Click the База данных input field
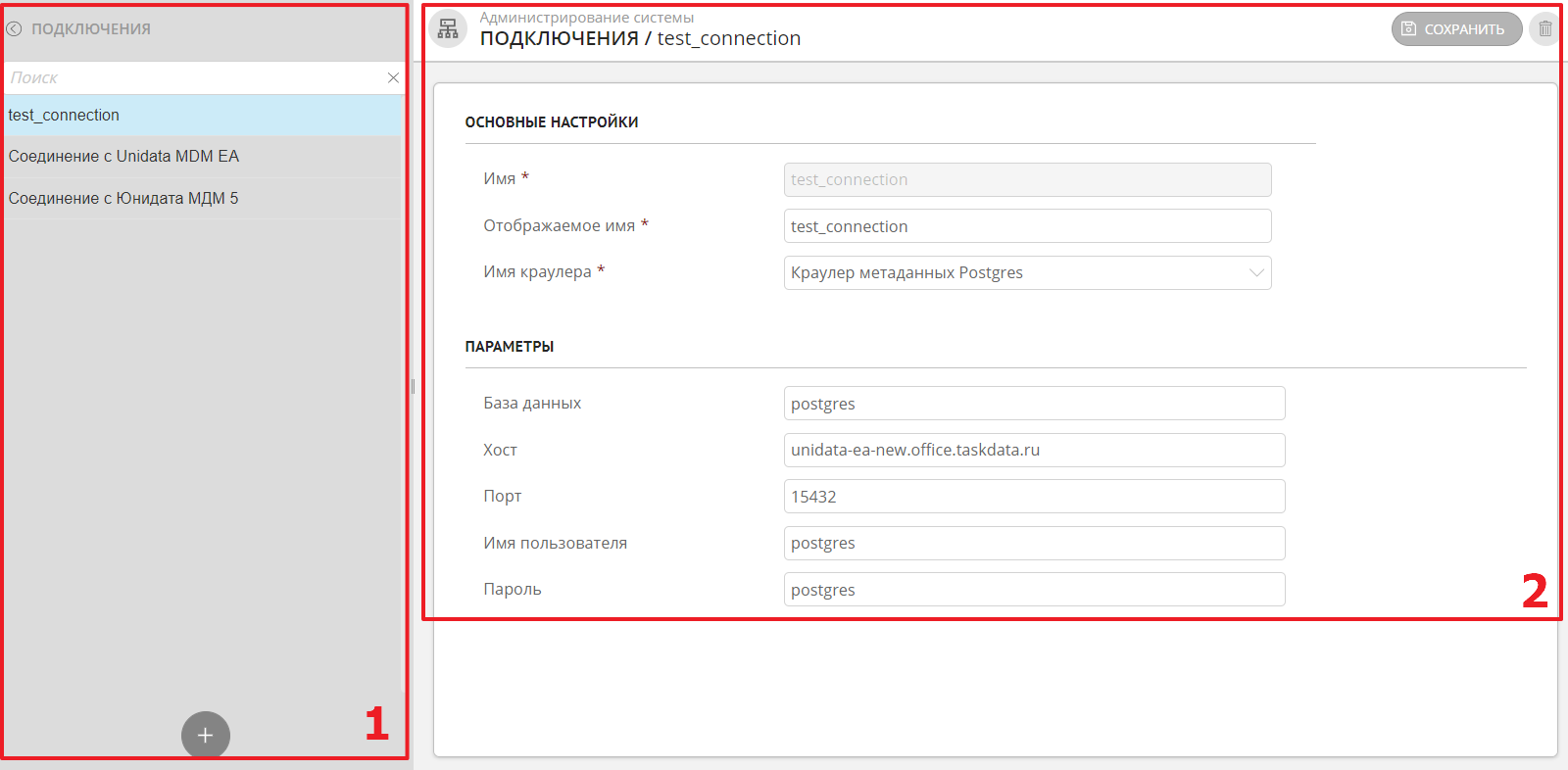Viewport: 1568px width, 770px height. pyautogui.click(x=1034, y=404)
